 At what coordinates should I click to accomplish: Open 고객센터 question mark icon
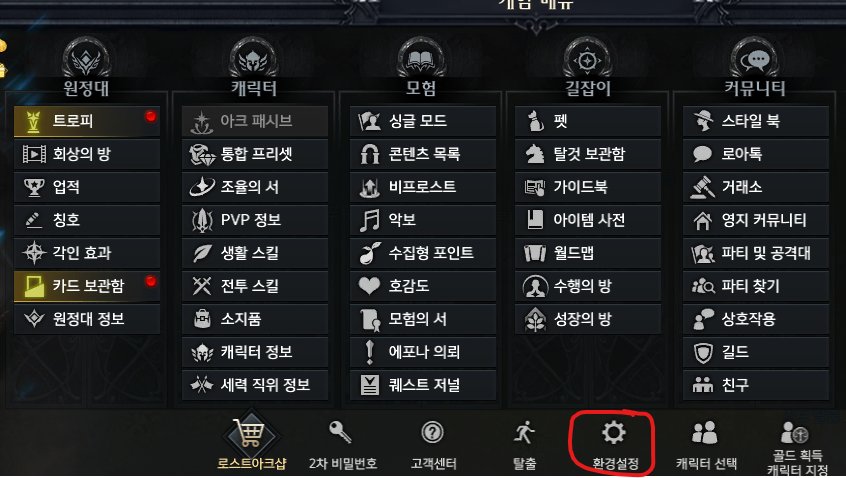433,432
